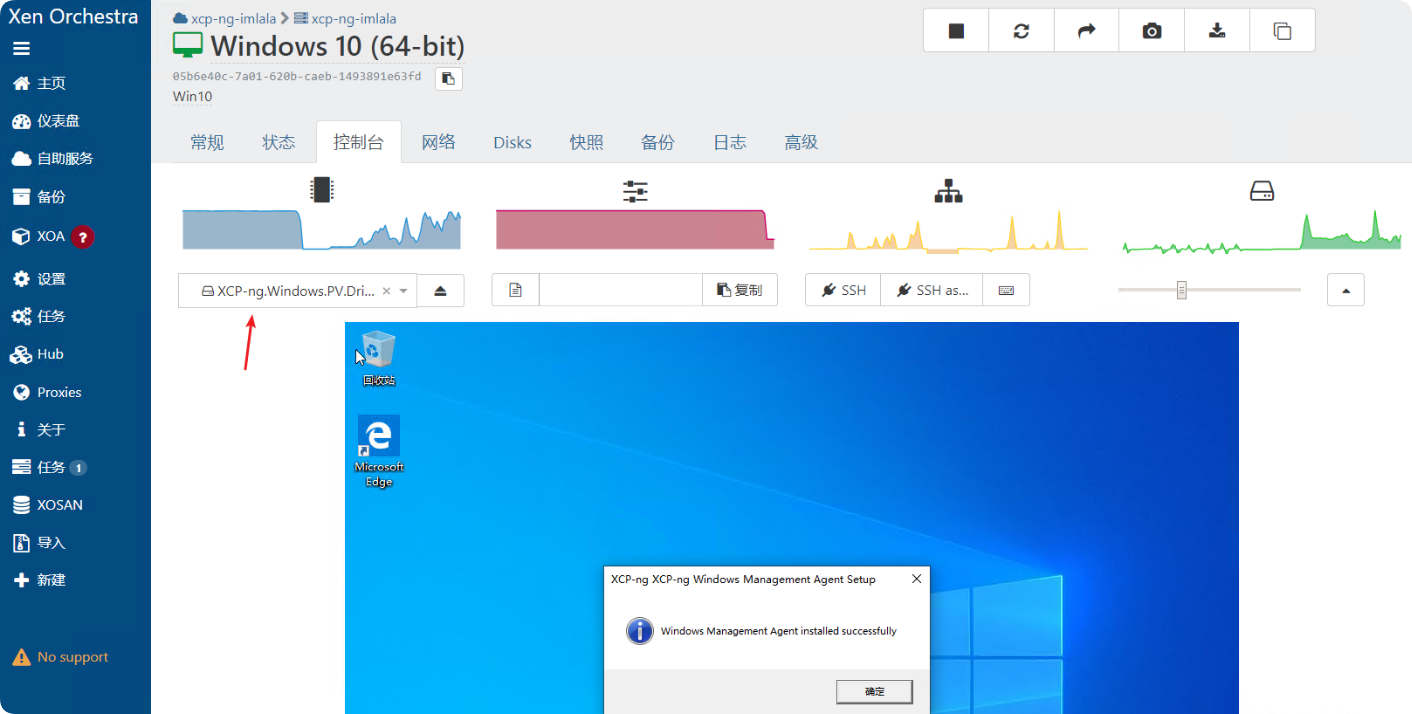Open 仪表盘 dashboard menu
1412x714 pixels.
pos(45,121)
